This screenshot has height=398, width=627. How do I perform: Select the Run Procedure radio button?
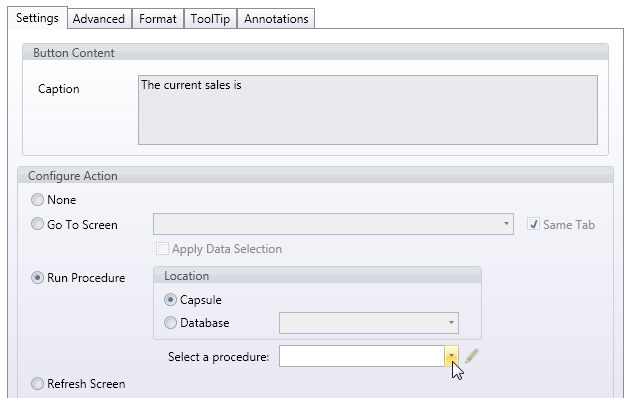click(37, 278)
